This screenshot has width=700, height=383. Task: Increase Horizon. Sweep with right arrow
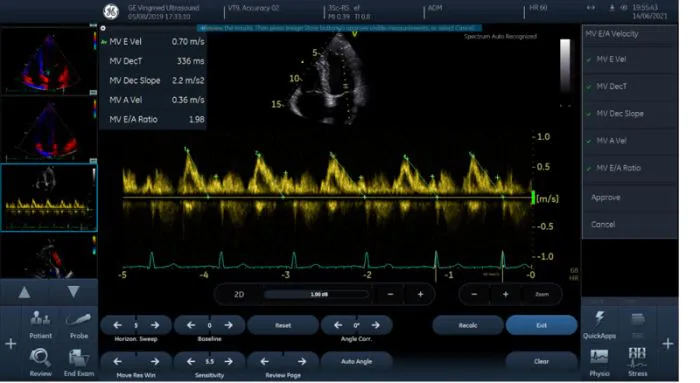coord(154,325)
